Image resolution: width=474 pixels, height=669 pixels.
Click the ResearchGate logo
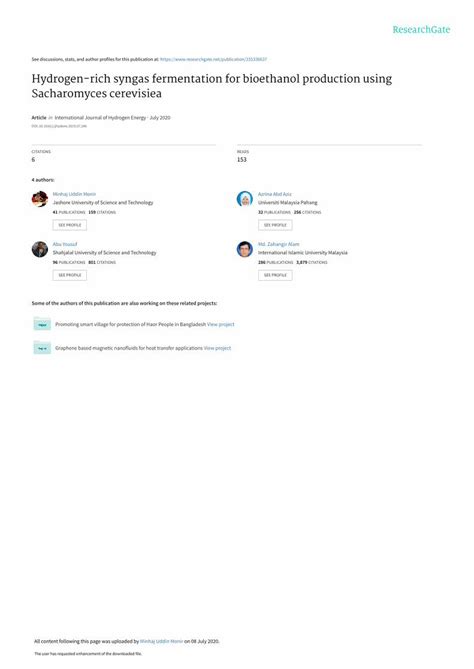pyautogui.click(x=421, y=30)
